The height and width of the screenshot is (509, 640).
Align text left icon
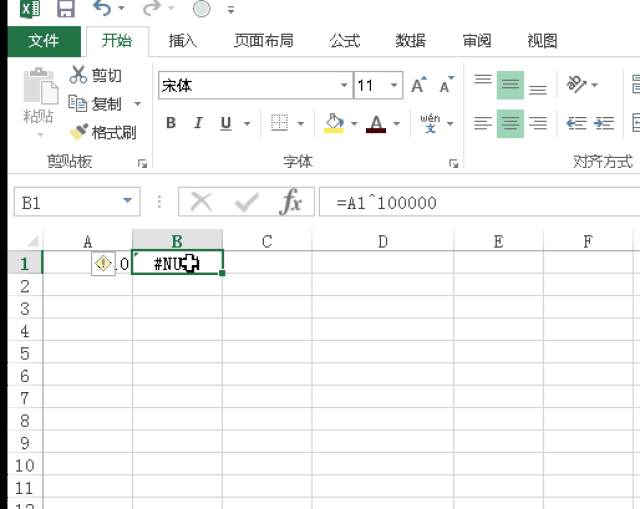[x=483, y=123]
